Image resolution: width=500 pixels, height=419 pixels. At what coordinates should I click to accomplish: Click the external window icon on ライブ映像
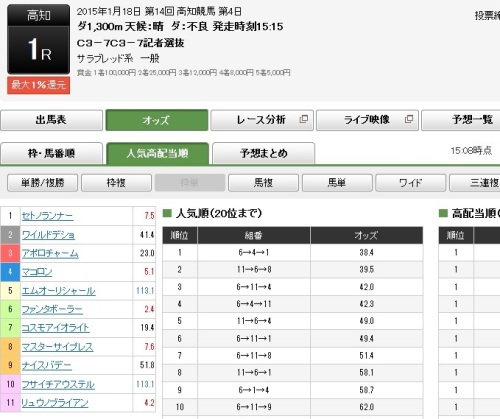[409, 119]
